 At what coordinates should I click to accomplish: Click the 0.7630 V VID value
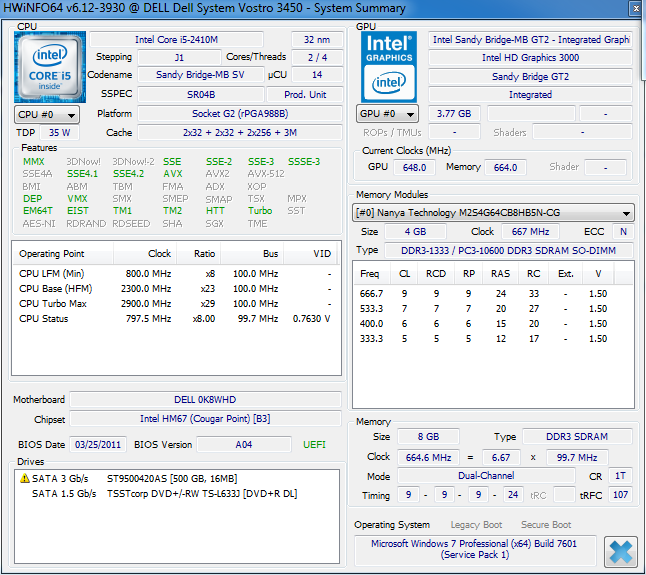(311, 318)
